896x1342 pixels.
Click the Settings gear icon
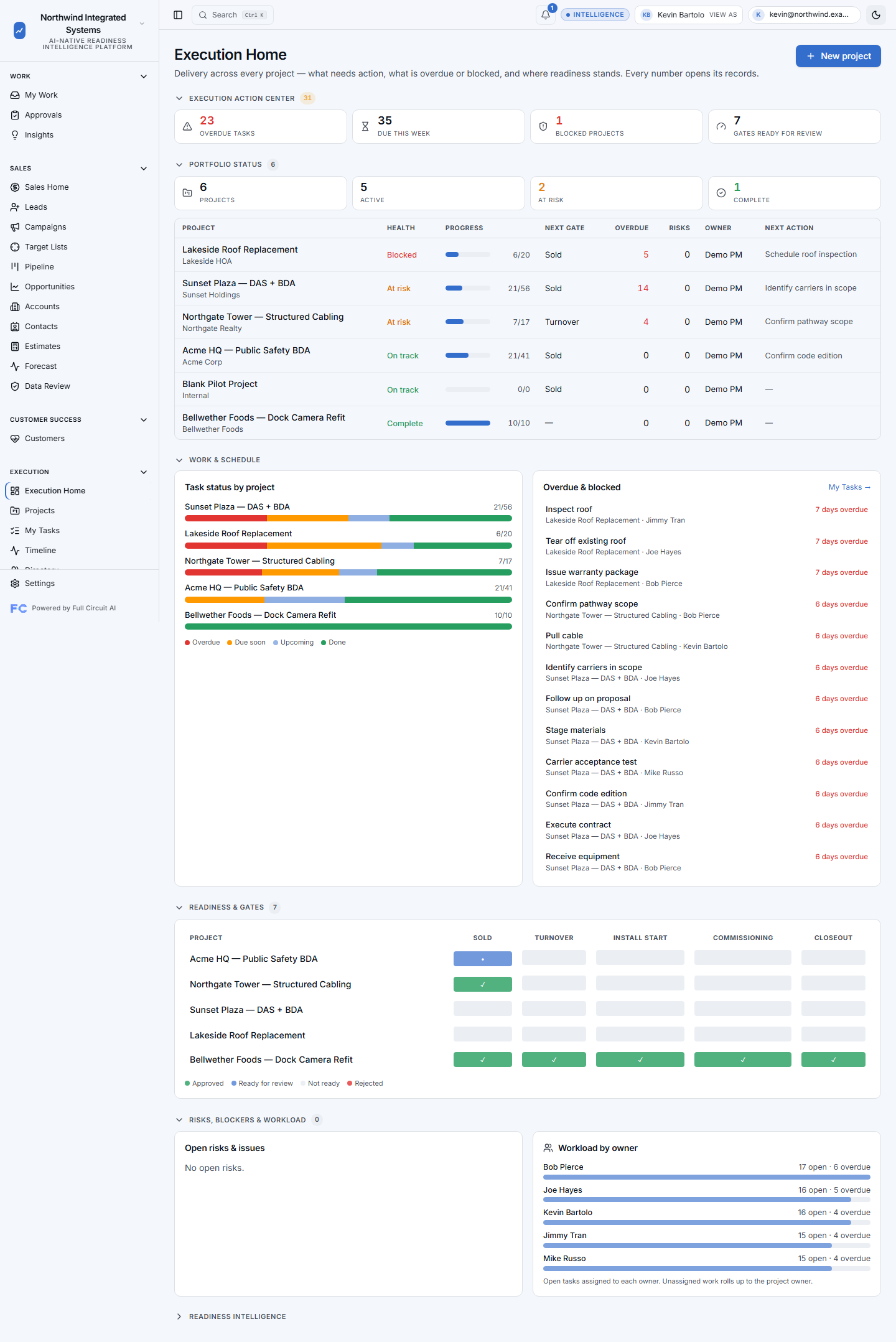point(15,584)
